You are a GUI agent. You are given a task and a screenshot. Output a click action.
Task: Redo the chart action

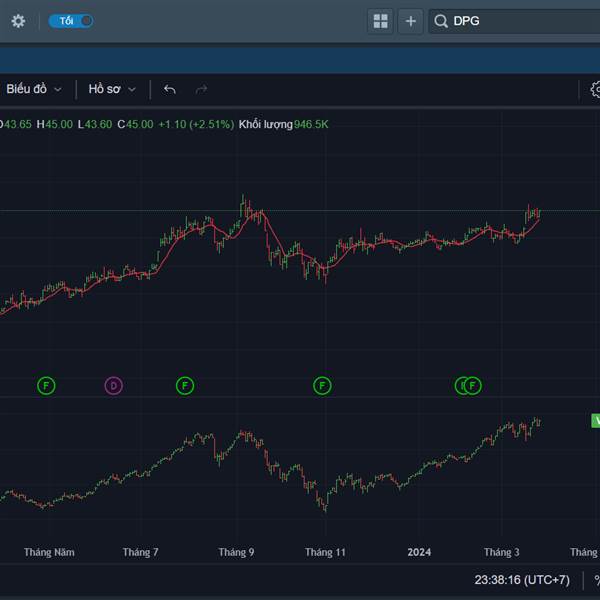point(201,90)
